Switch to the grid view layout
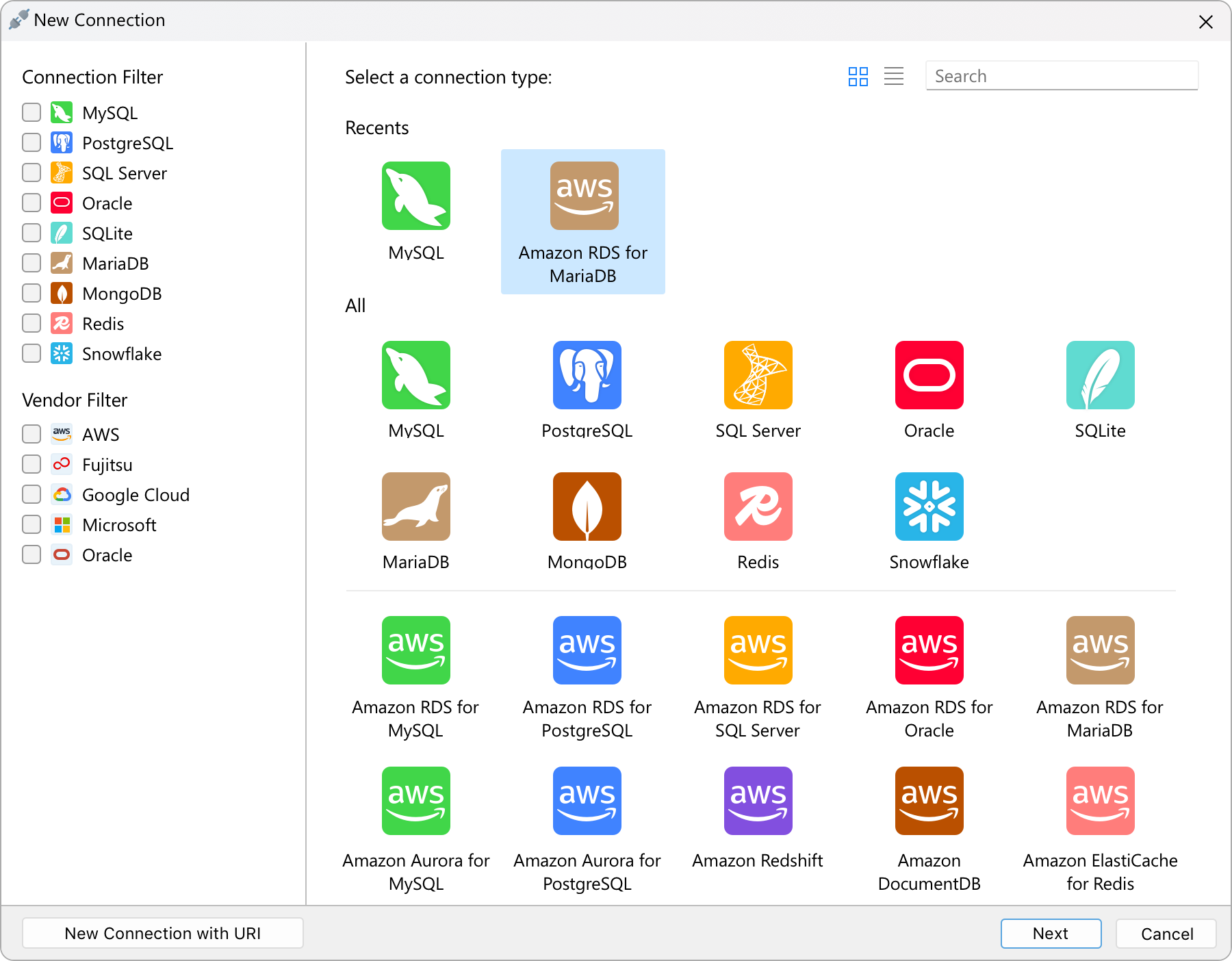This screenshot has width=1232, height=961. tap(858, 76)
